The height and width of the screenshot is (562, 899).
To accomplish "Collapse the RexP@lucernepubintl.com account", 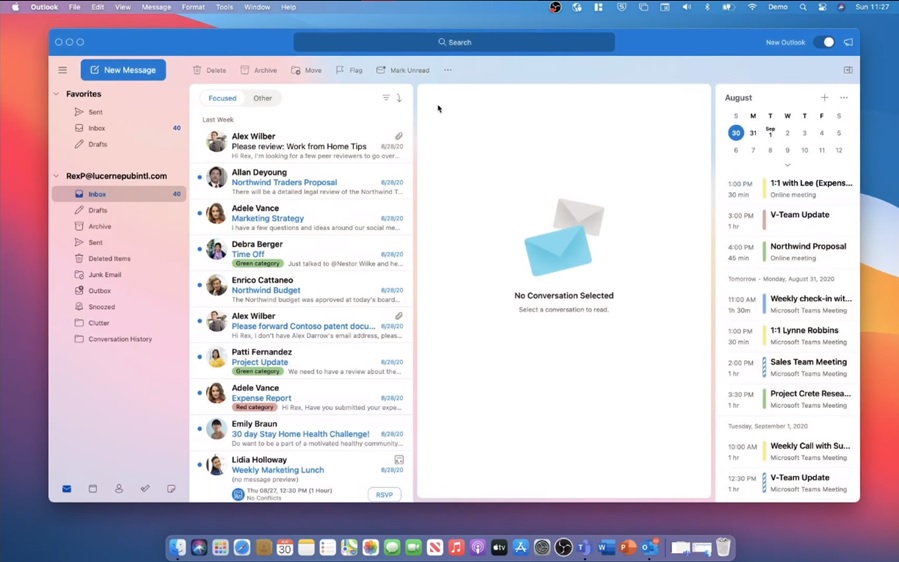I will click(x=56, y=176).
